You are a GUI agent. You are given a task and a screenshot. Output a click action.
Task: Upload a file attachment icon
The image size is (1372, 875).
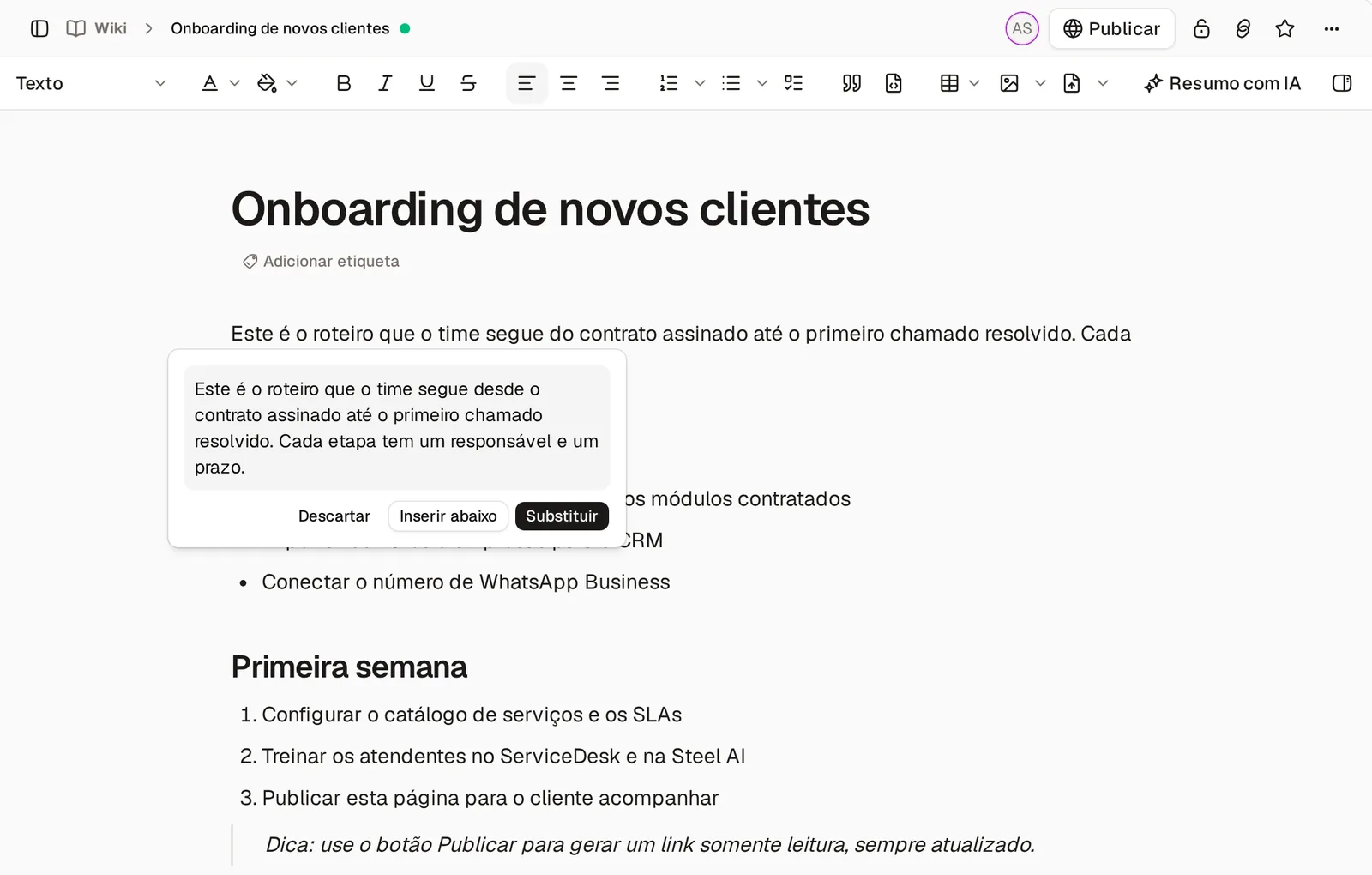tap(1071, 83)
